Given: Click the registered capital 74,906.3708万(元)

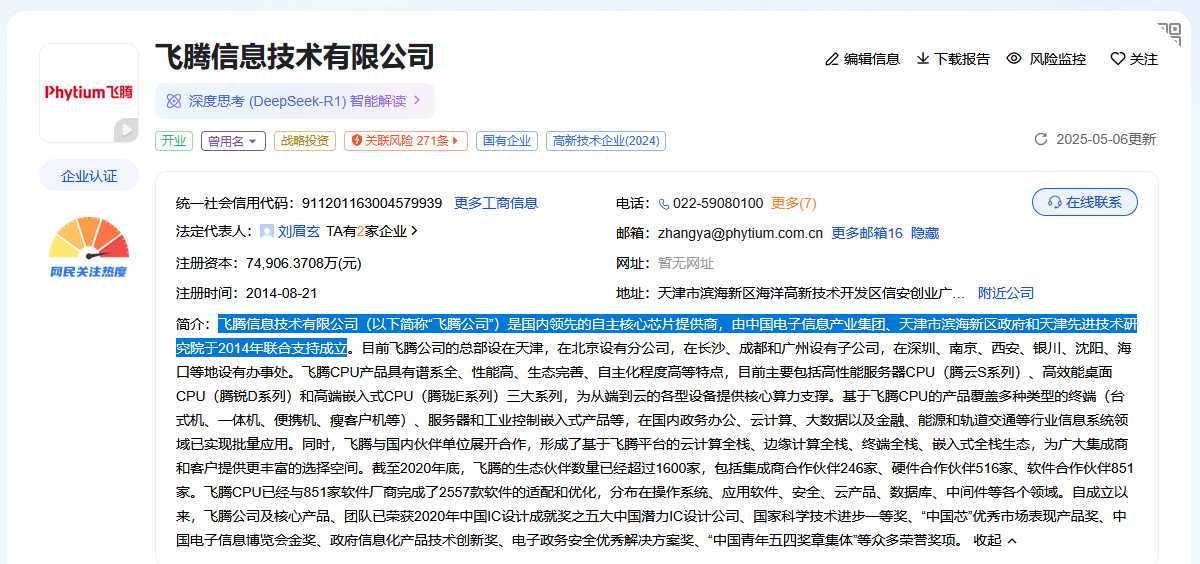Looking at the screenshot, I should [304, 263].
